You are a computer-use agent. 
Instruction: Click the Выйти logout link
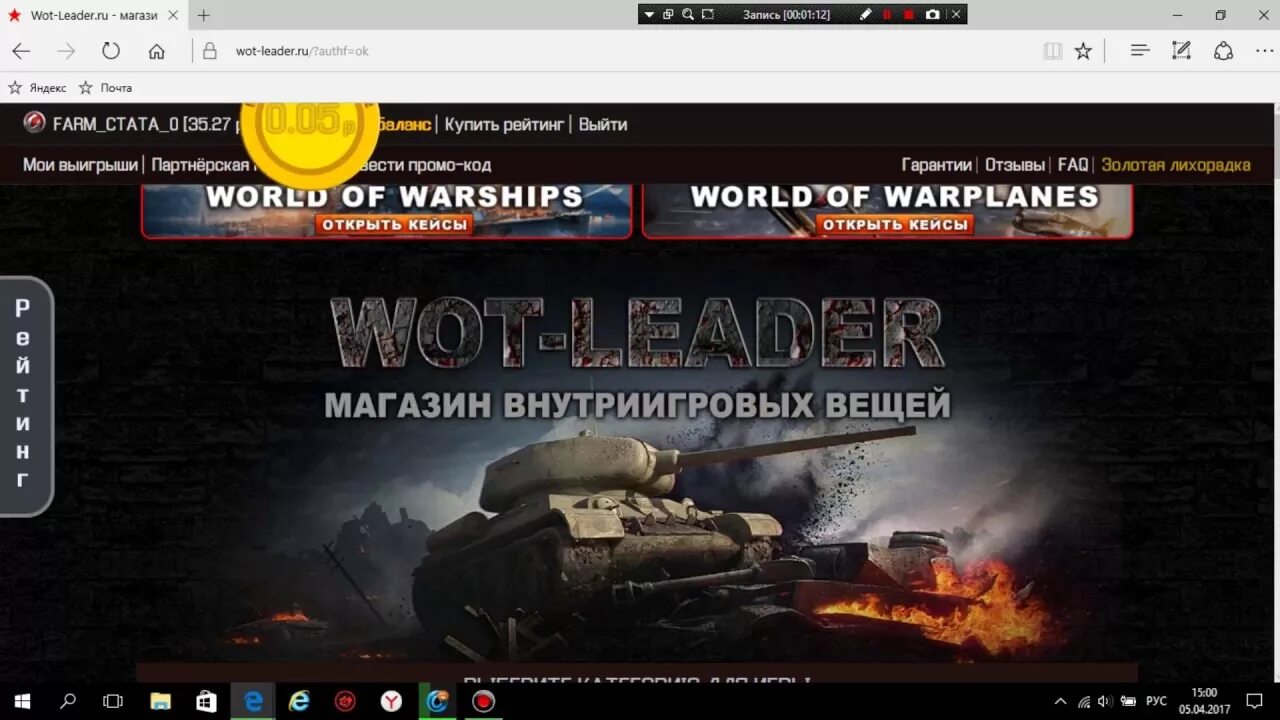(x=603, y=124)
